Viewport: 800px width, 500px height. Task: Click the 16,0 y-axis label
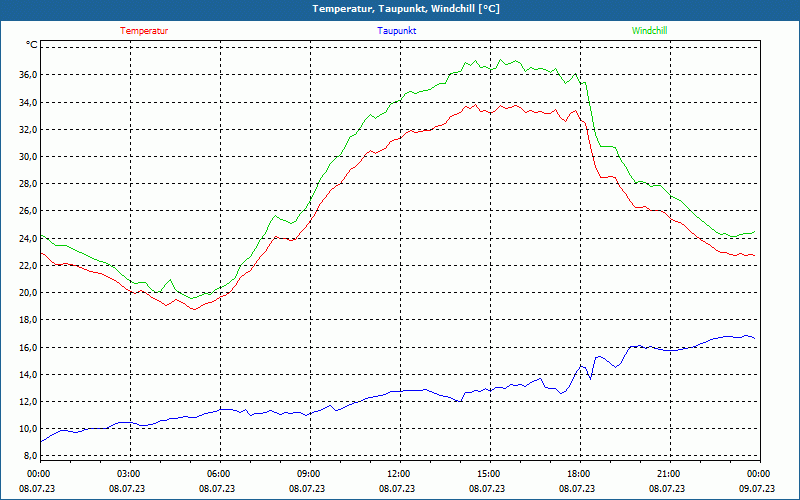point(28,347)
